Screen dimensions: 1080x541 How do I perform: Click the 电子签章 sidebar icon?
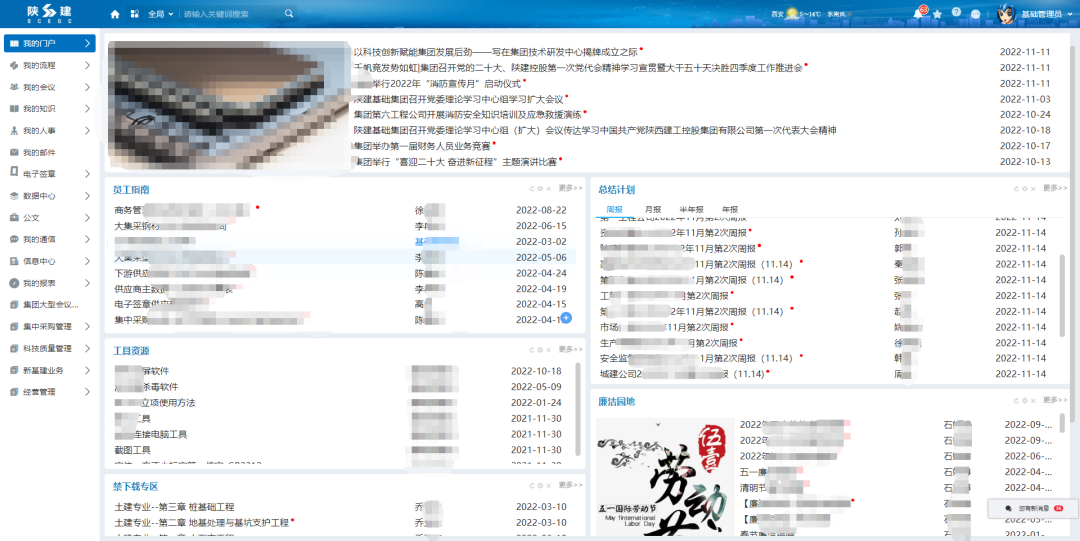(x=14, y=174)
